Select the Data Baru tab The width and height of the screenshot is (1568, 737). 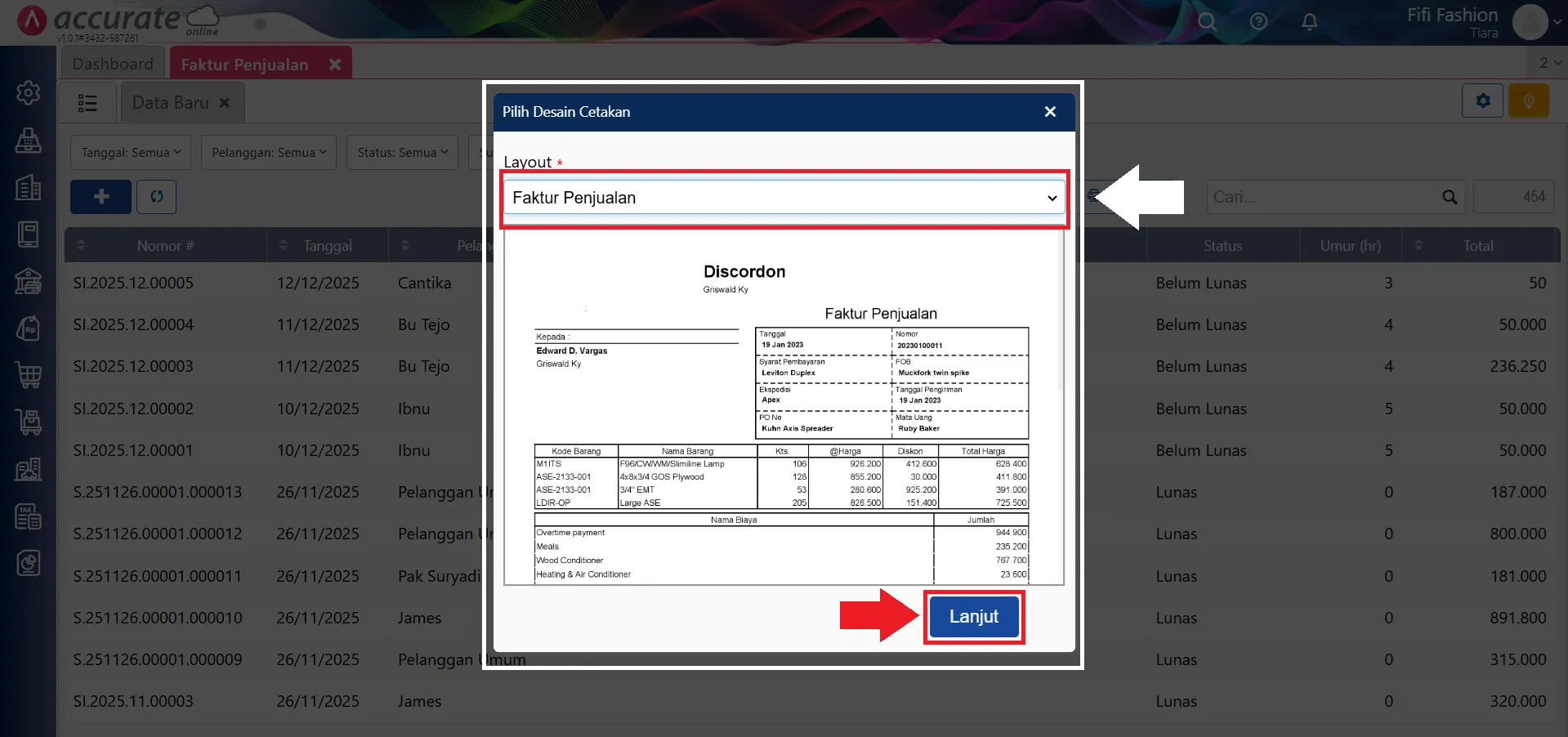point(171,103)
